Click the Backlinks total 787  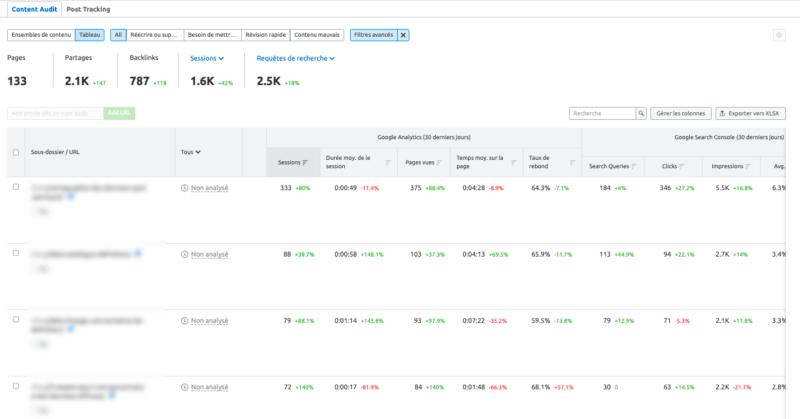(x=139, y=81)
